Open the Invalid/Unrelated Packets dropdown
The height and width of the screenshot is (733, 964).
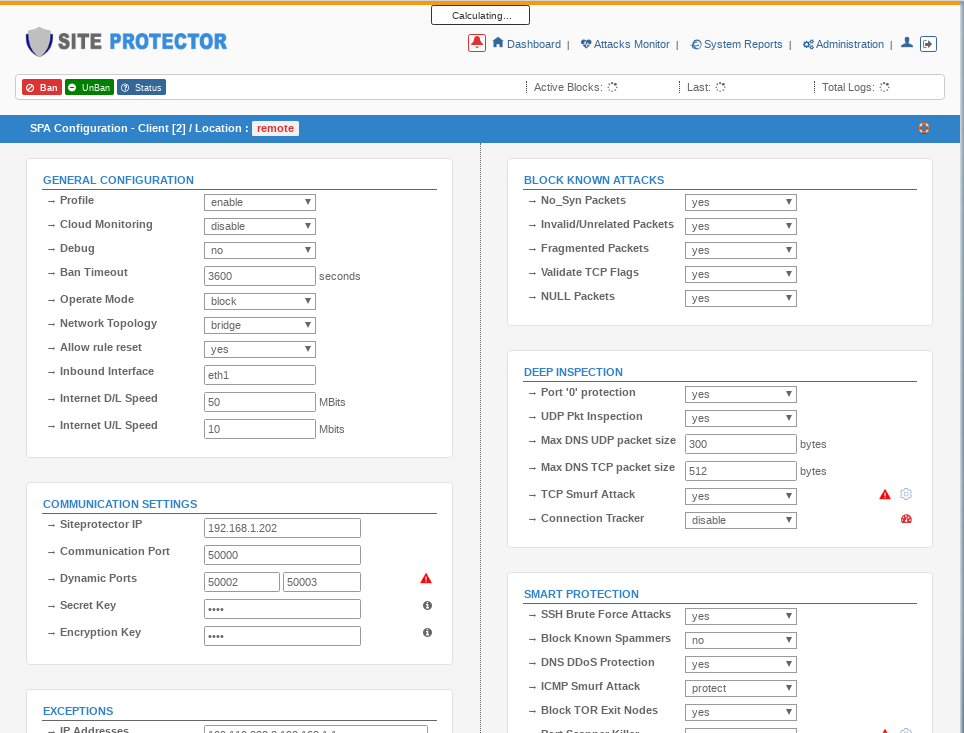click(740, 226)
